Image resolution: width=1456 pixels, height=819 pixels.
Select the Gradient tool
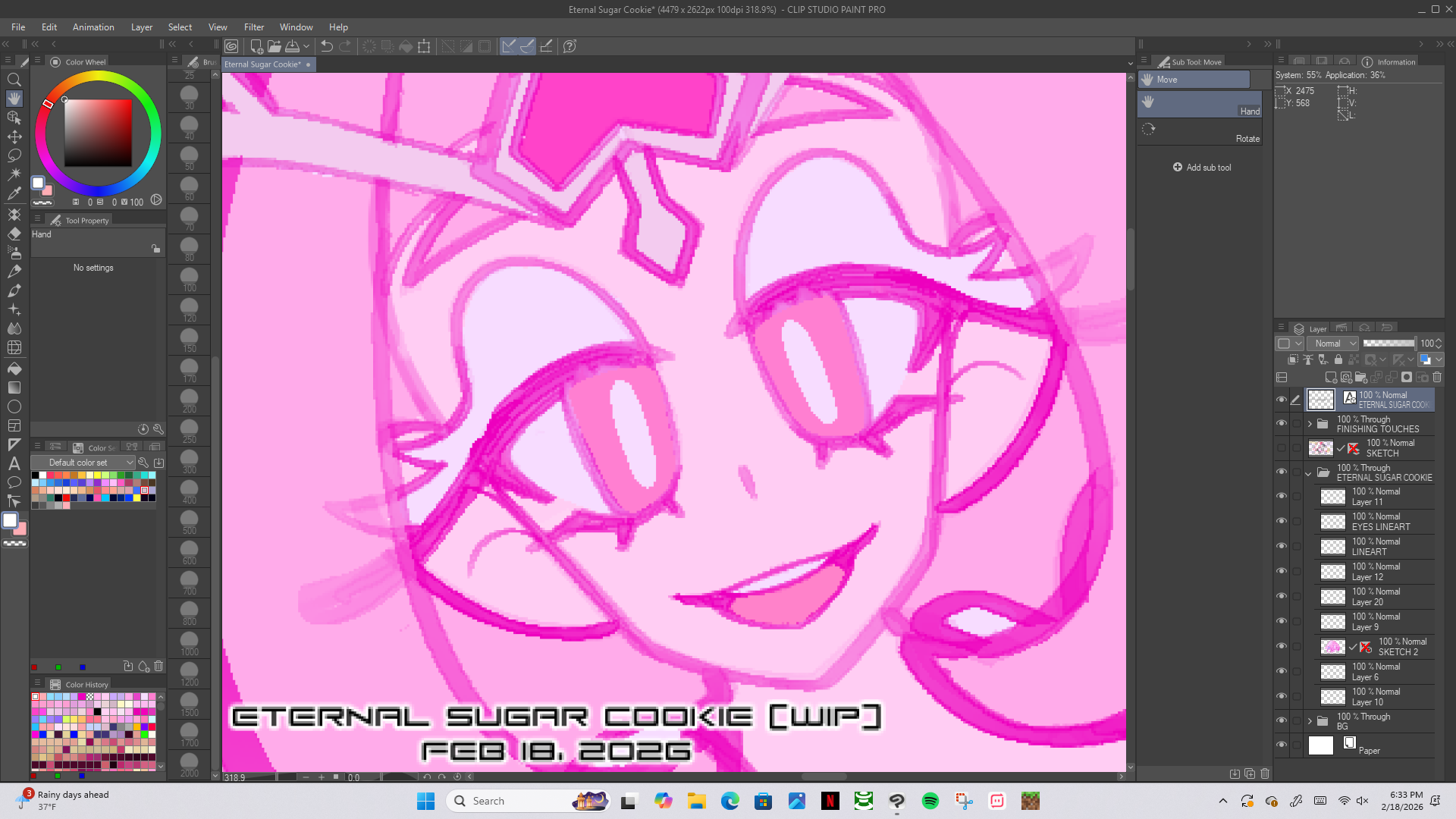click(14, 388)
